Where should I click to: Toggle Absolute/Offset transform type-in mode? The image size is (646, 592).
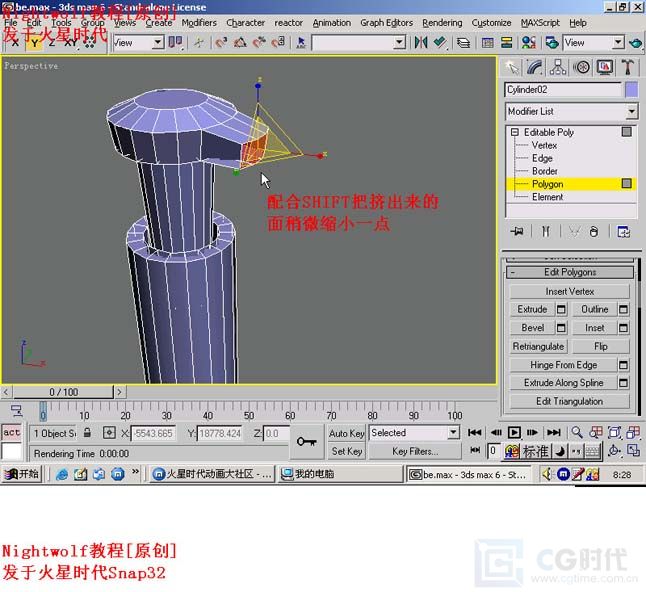point(109,433)
